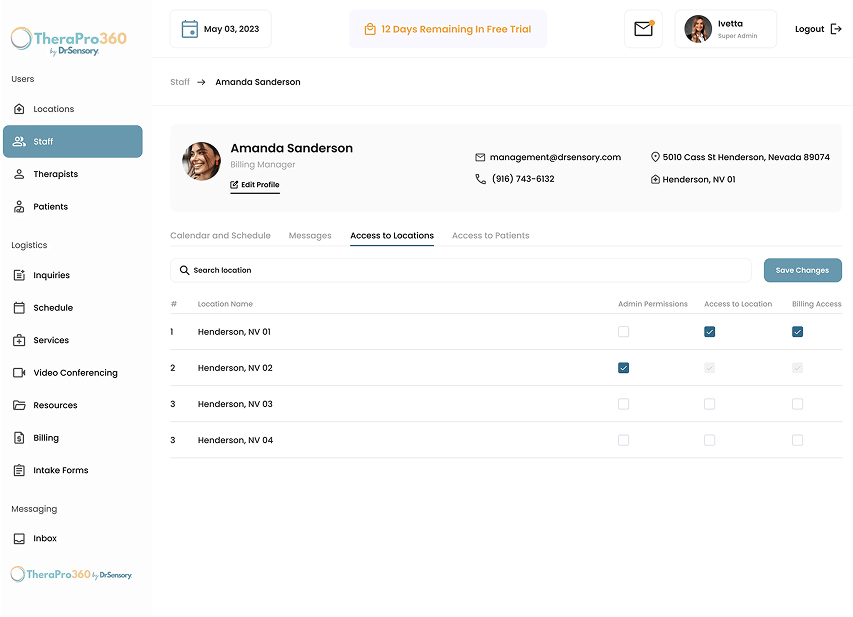The image size is (853, 617).
Task: Open the mail envelope notification icon
Action: pos(643,29)
